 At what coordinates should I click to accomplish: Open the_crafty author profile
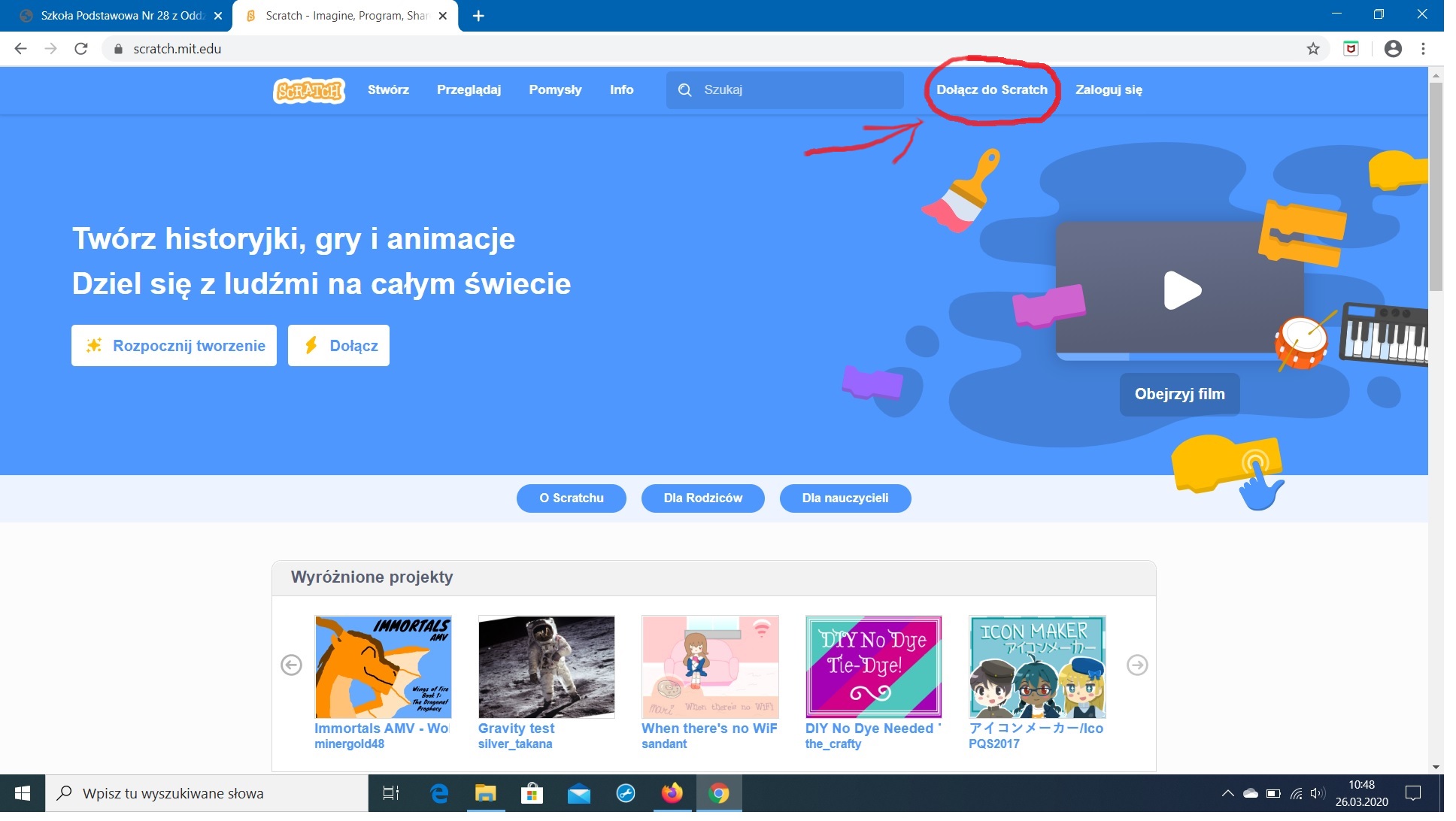pos(833,744)
